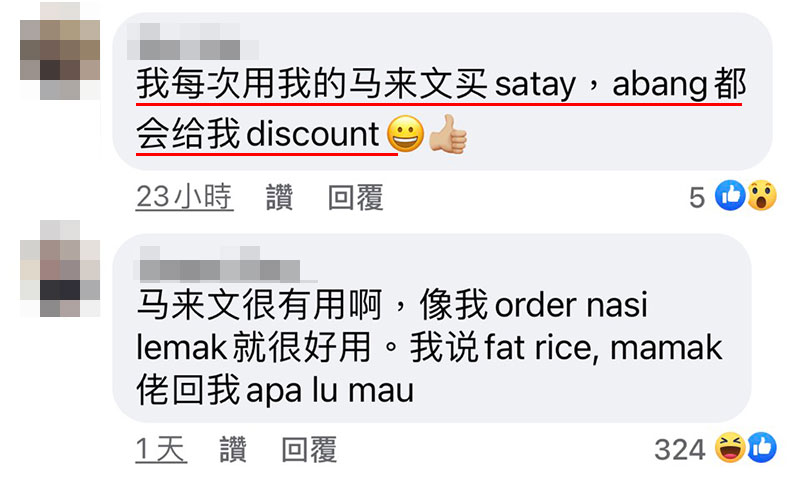The height and width of the screenshot is (477, 800).
Task: Open the second commenter's blurred profile picture
Action: [60, 268]
